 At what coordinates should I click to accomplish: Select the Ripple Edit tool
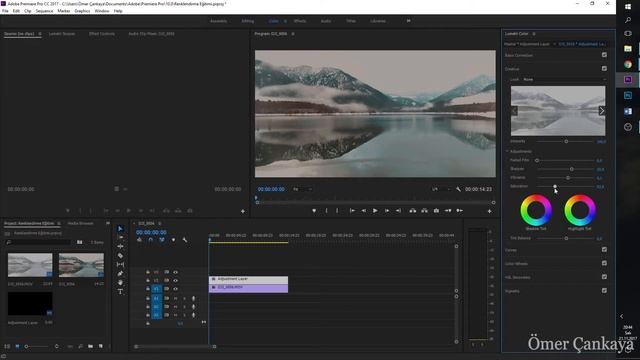point(120,247)
